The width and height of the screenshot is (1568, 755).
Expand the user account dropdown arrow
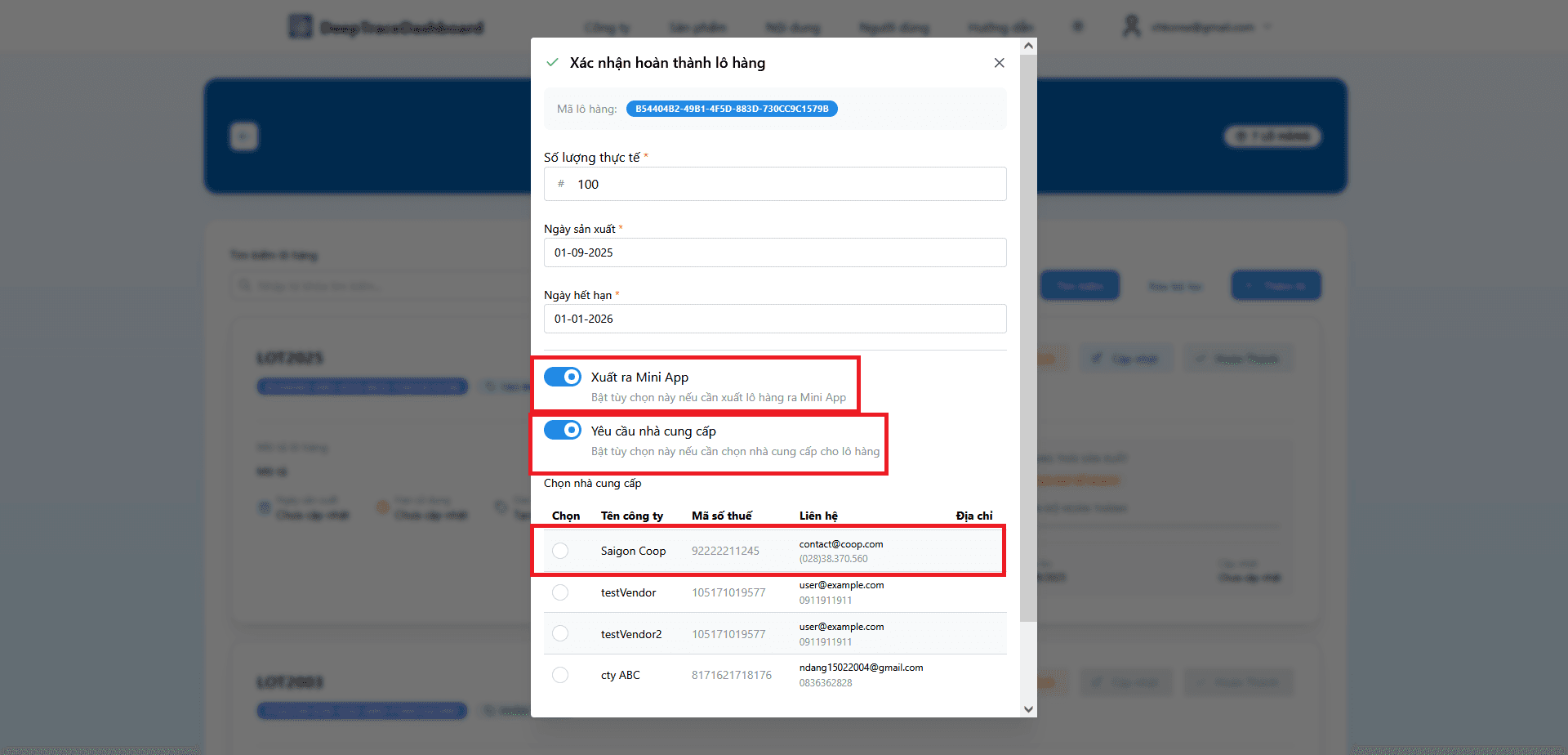[x=1267, y=27]
